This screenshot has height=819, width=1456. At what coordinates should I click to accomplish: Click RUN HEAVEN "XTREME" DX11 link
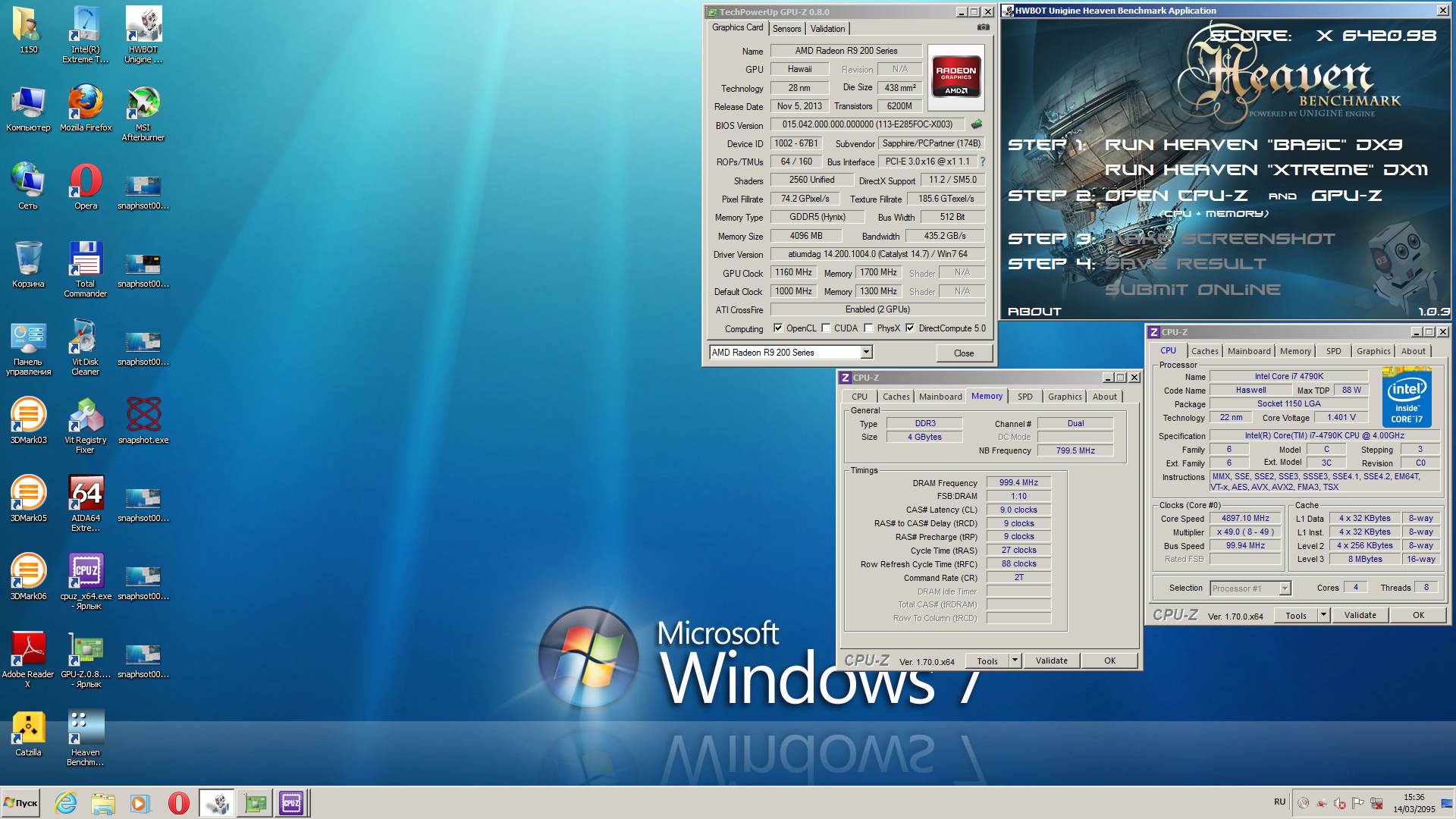(x=1266, y=170)
